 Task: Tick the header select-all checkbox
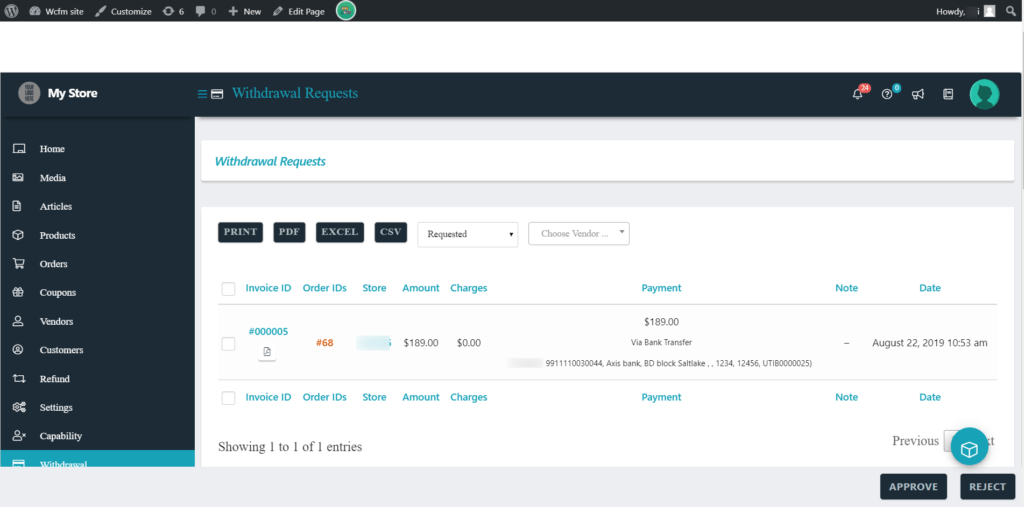click(228, 289)
